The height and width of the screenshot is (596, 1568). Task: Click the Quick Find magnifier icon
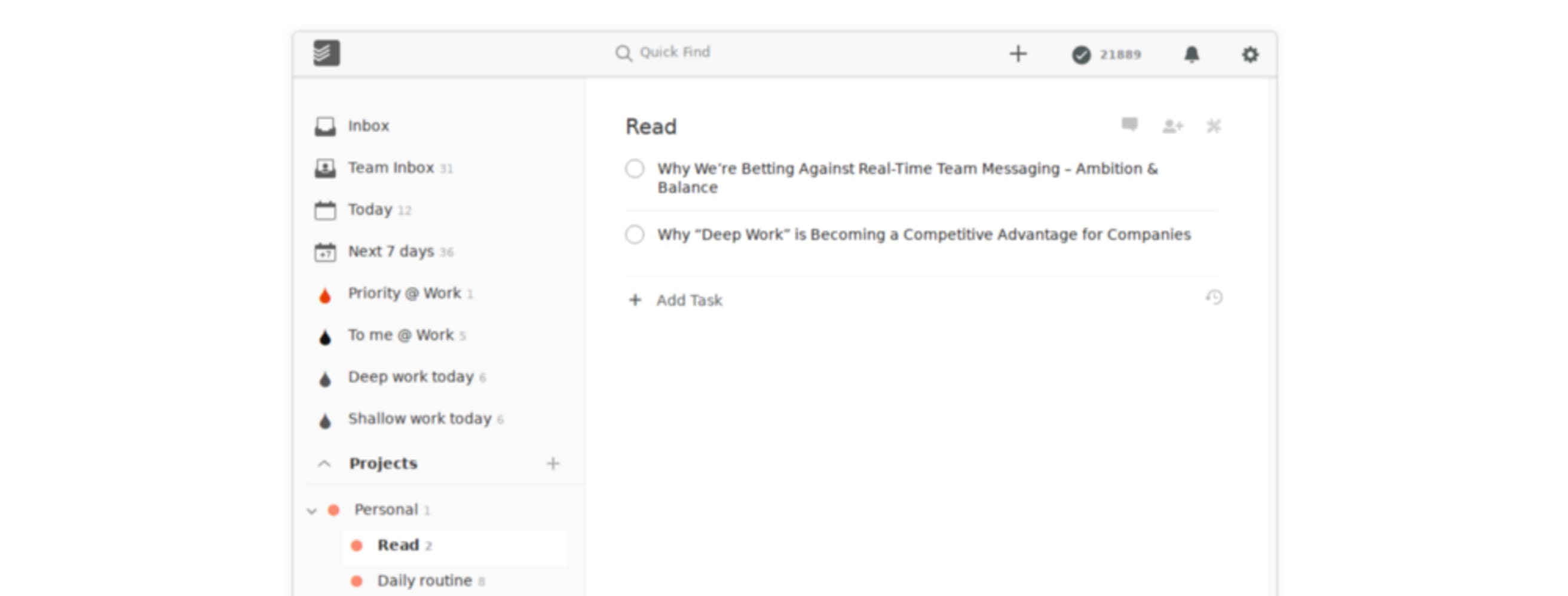[x=623, y=53]
